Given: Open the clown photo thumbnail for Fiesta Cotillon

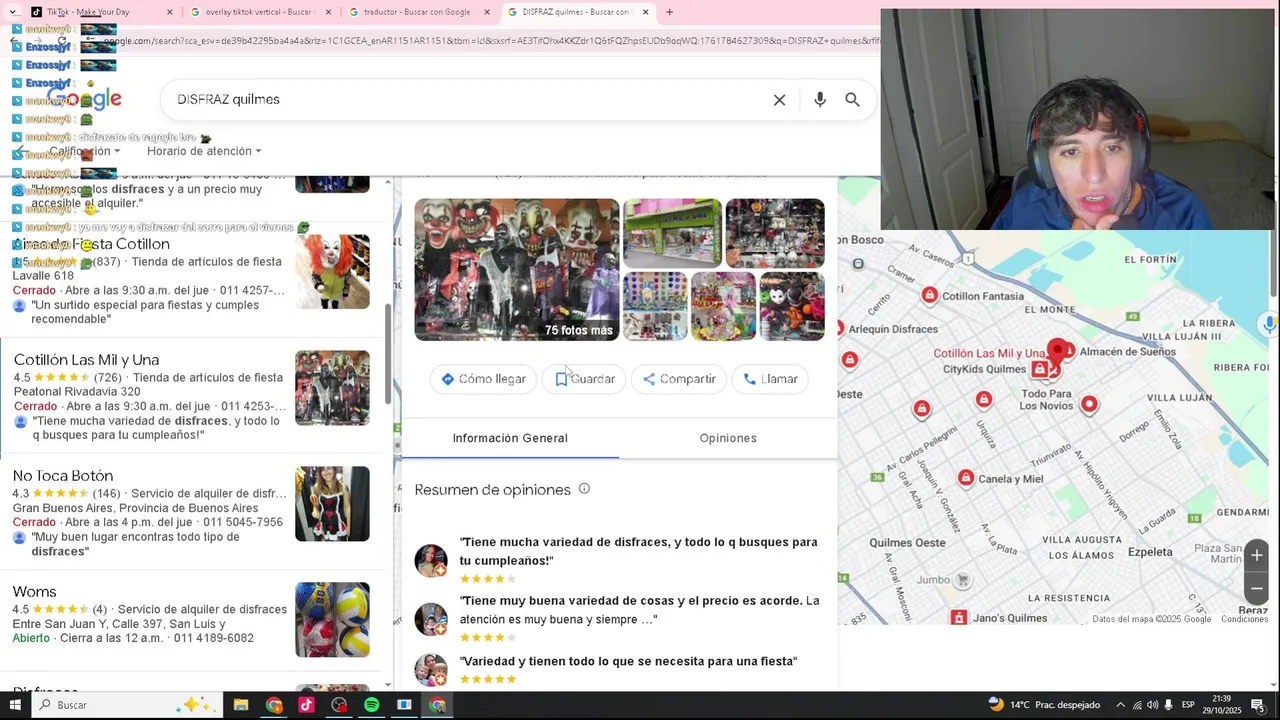Looking at the screenshot, I should [x=332, y=272].
